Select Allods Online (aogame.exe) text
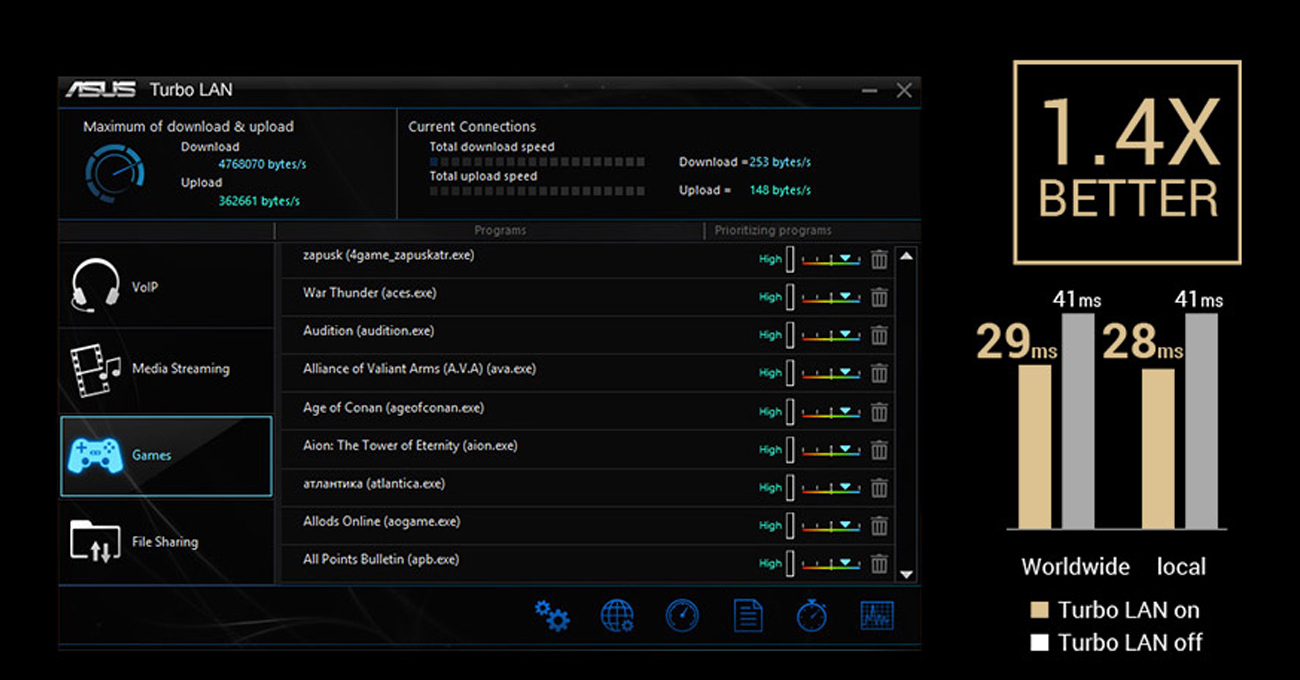1300x680 pixels. (x=381, y=522)
